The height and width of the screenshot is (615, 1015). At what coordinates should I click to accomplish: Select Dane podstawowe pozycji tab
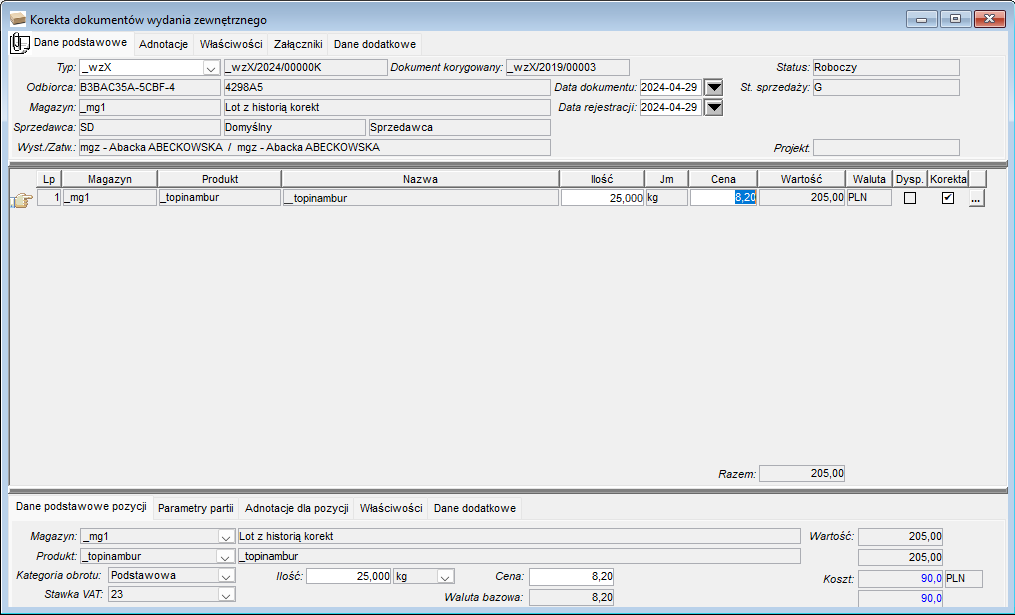coord(82,506)
